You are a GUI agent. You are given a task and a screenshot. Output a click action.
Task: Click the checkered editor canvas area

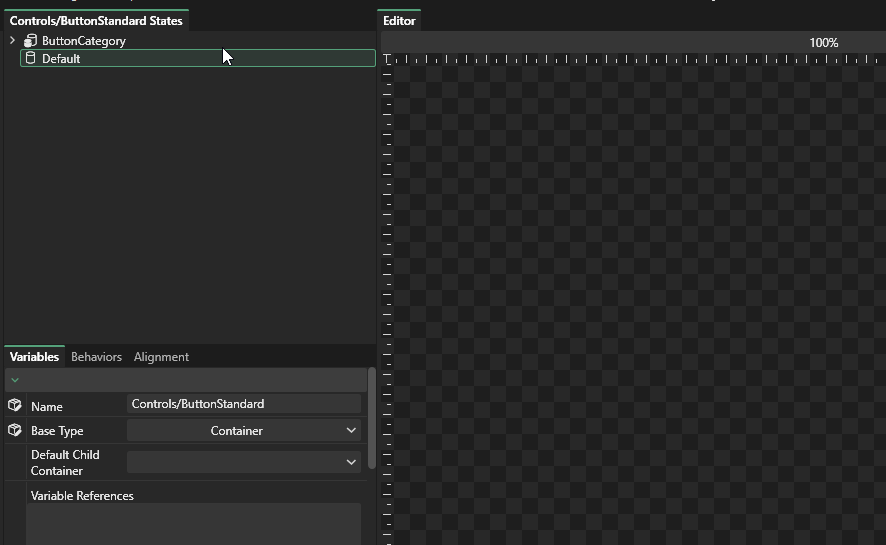click(x=640, y=300)
